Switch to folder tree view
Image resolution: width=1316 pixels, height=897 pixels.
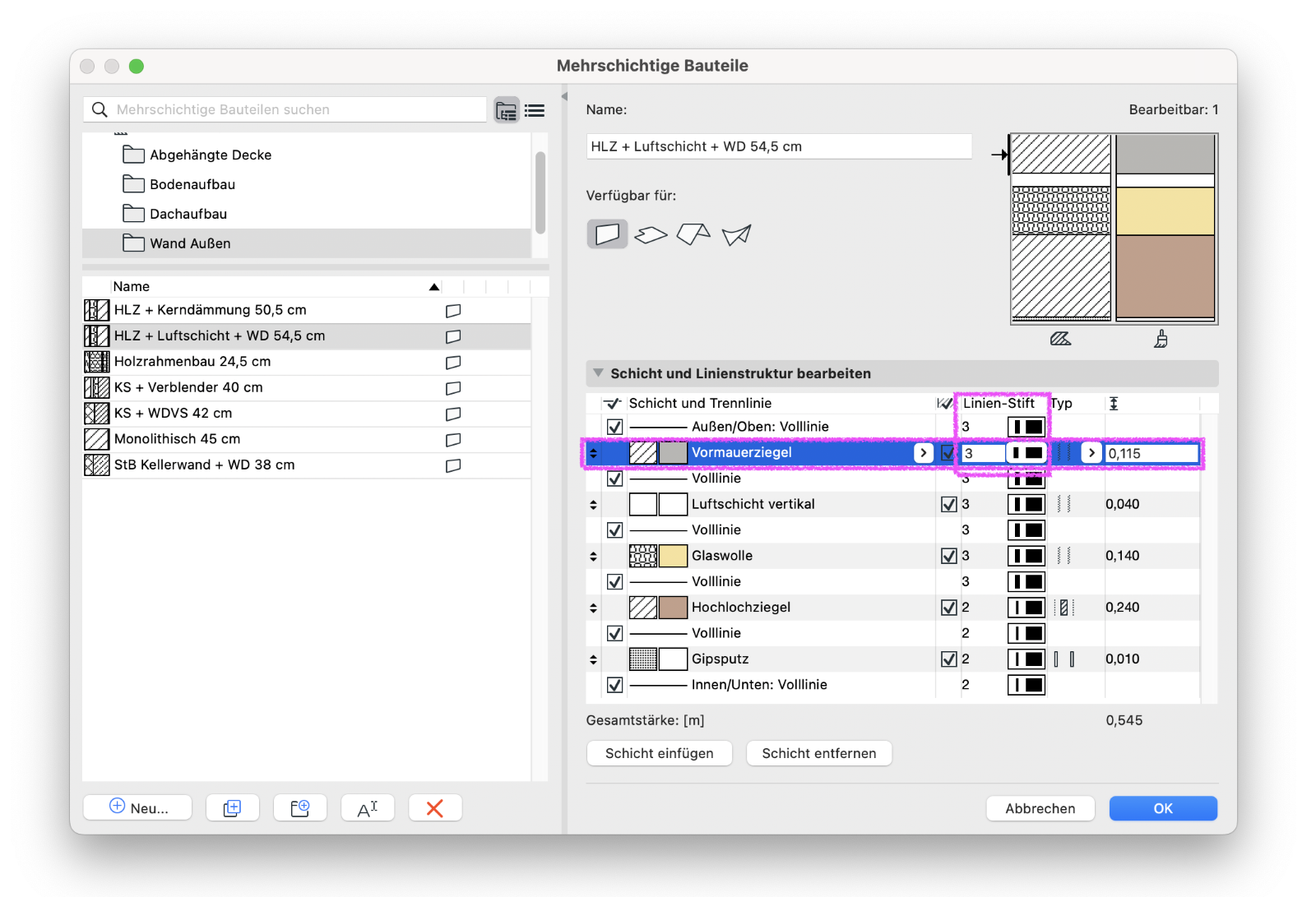pyautogui.click(x=507, y=110)
